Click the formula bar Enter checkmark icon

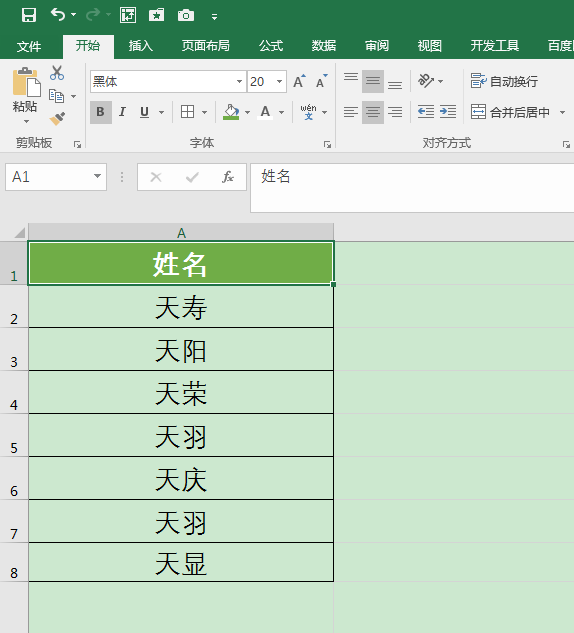point(192,177)
